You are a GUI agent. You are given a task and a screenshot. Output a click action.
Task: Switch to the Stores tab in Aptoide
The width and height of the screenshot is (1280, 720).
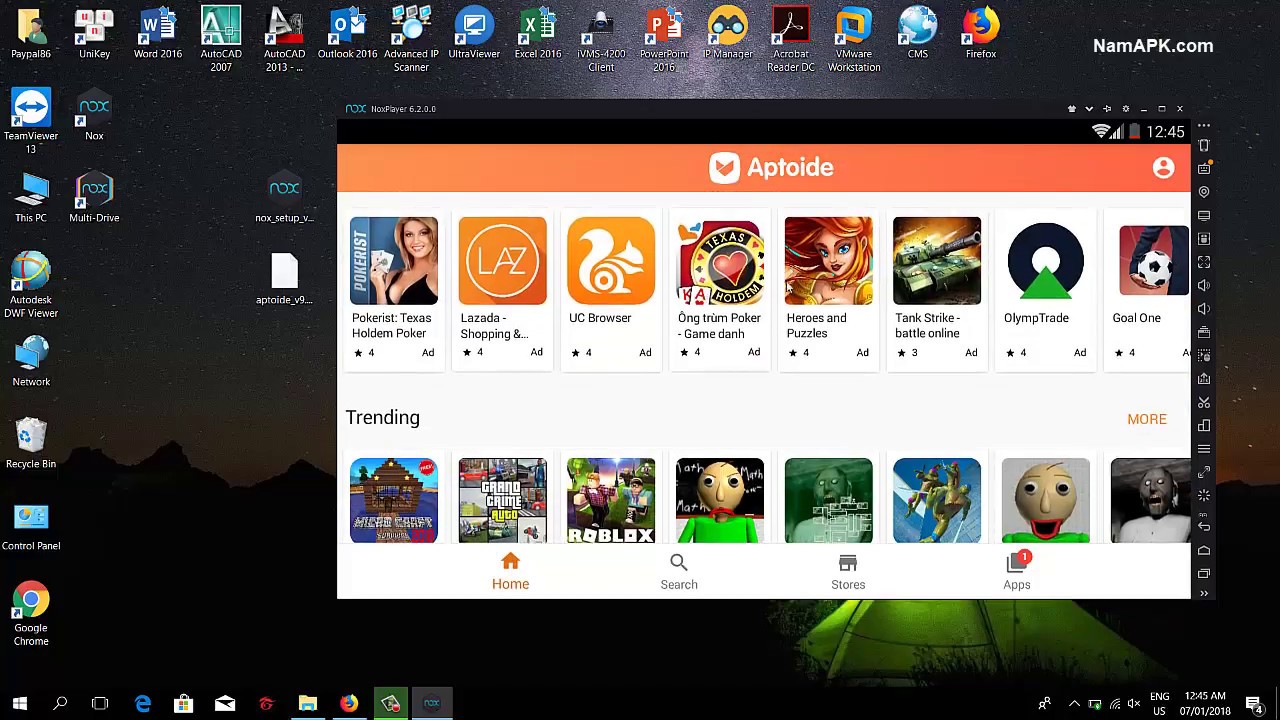point(848,572)
